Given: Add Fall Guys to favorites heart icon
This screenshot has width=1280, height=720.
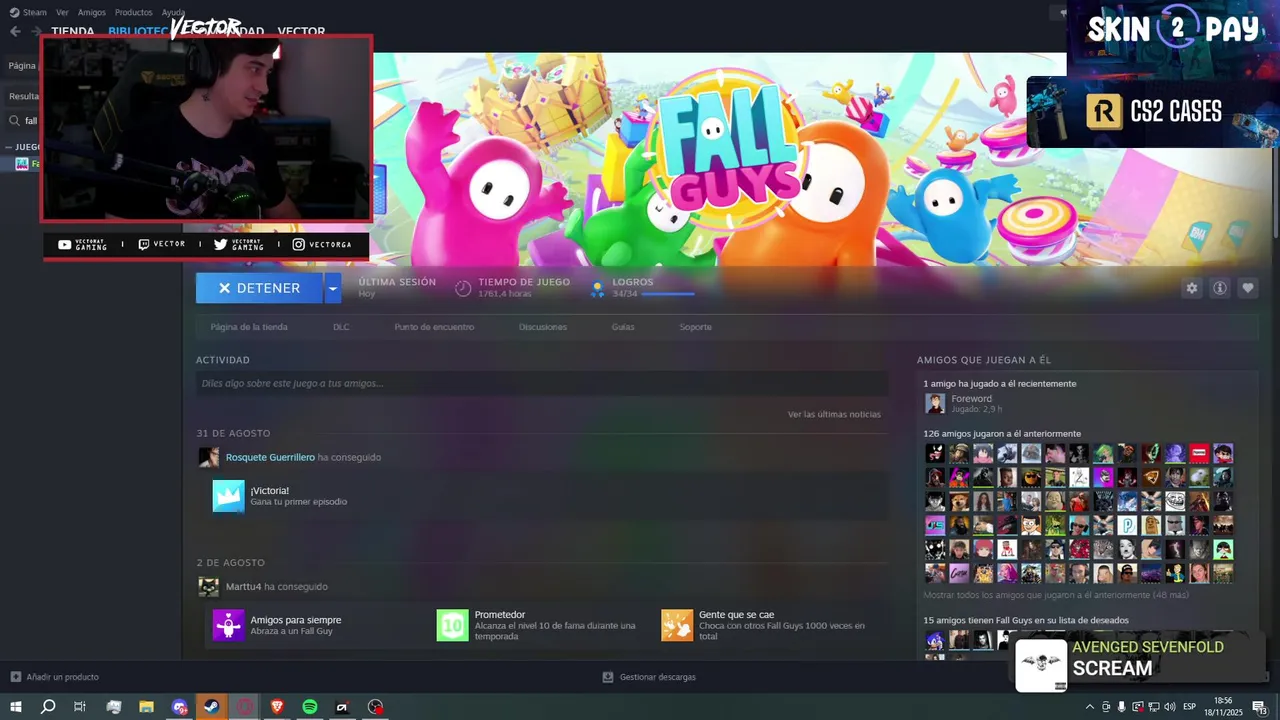Looking at the screenshot, I should point(1248,288).
